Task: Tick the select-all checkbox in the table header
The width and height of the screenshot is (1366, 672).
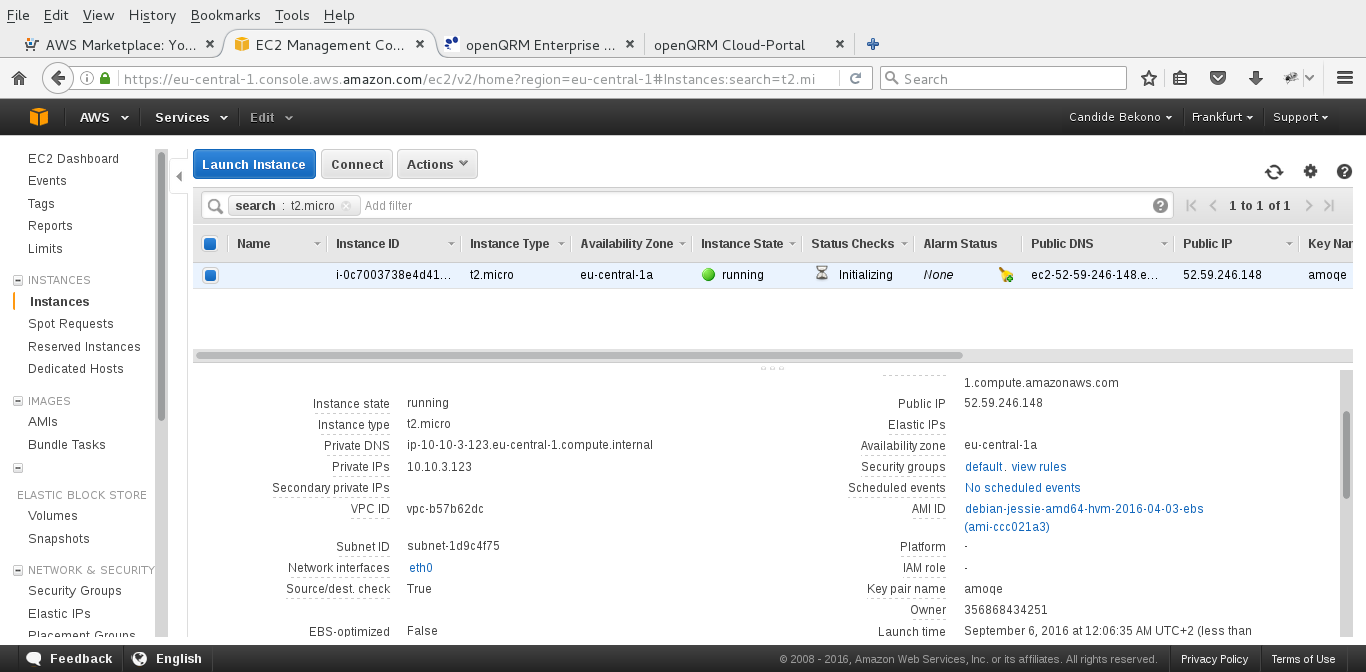Action: (210, 244)
